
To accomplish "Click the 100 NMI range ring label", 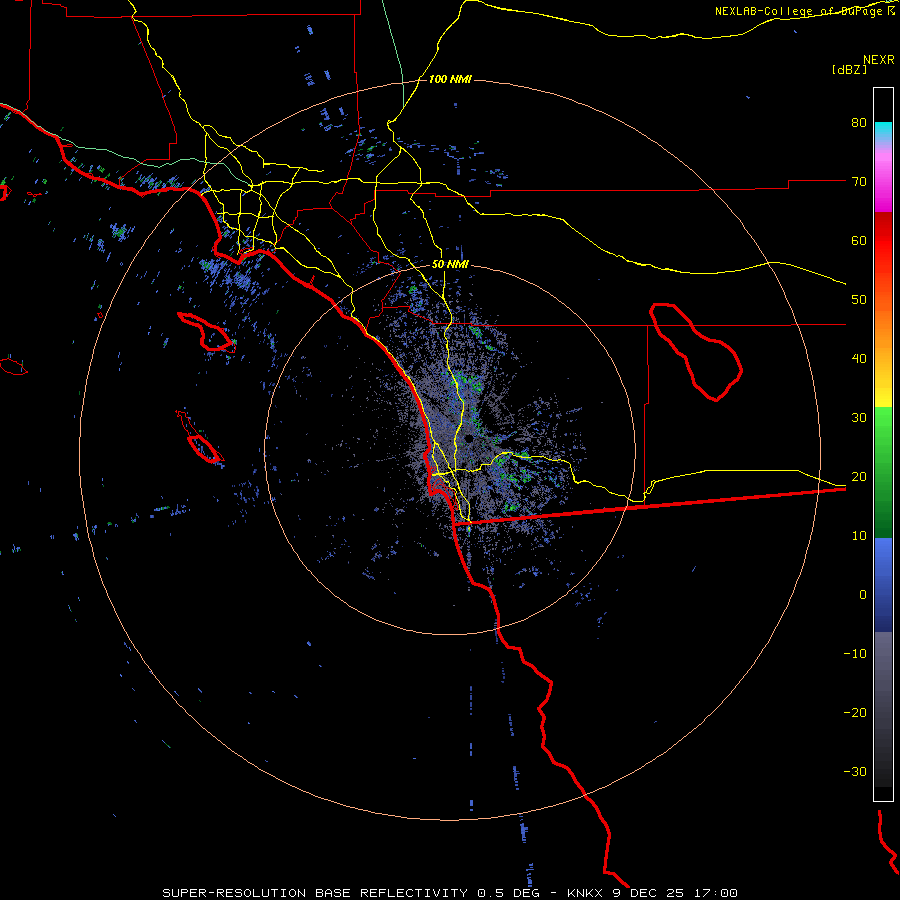I will click(x=450, y=79).
